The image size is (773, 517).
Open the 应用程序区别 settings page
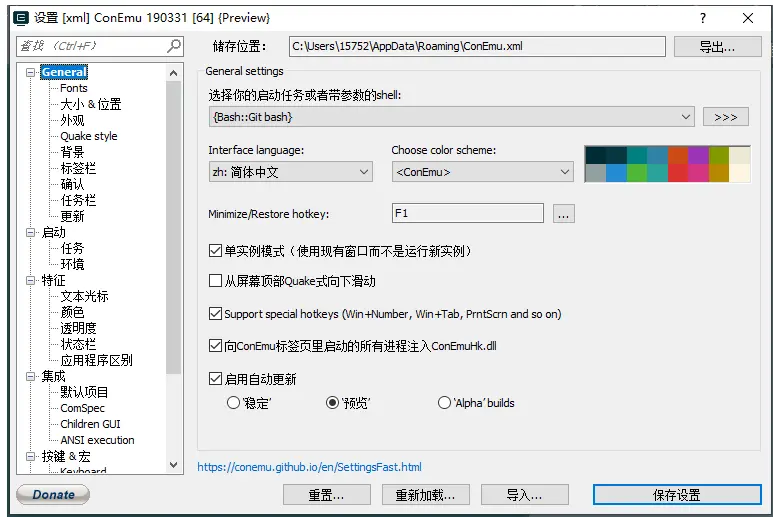[96, 360]
